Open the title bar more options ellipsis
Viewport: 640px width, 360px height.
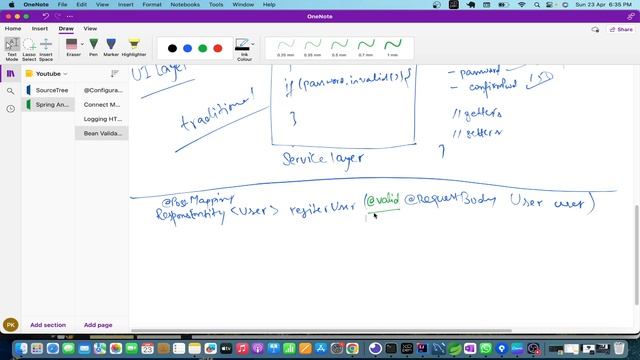(70, 16)
